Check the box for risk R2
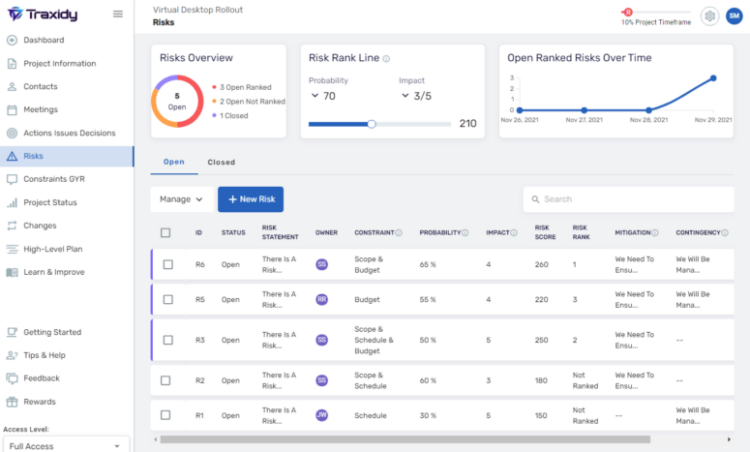The width and height of the screenshot is (750, 452). pyautogui.click(x=165, y=381)
